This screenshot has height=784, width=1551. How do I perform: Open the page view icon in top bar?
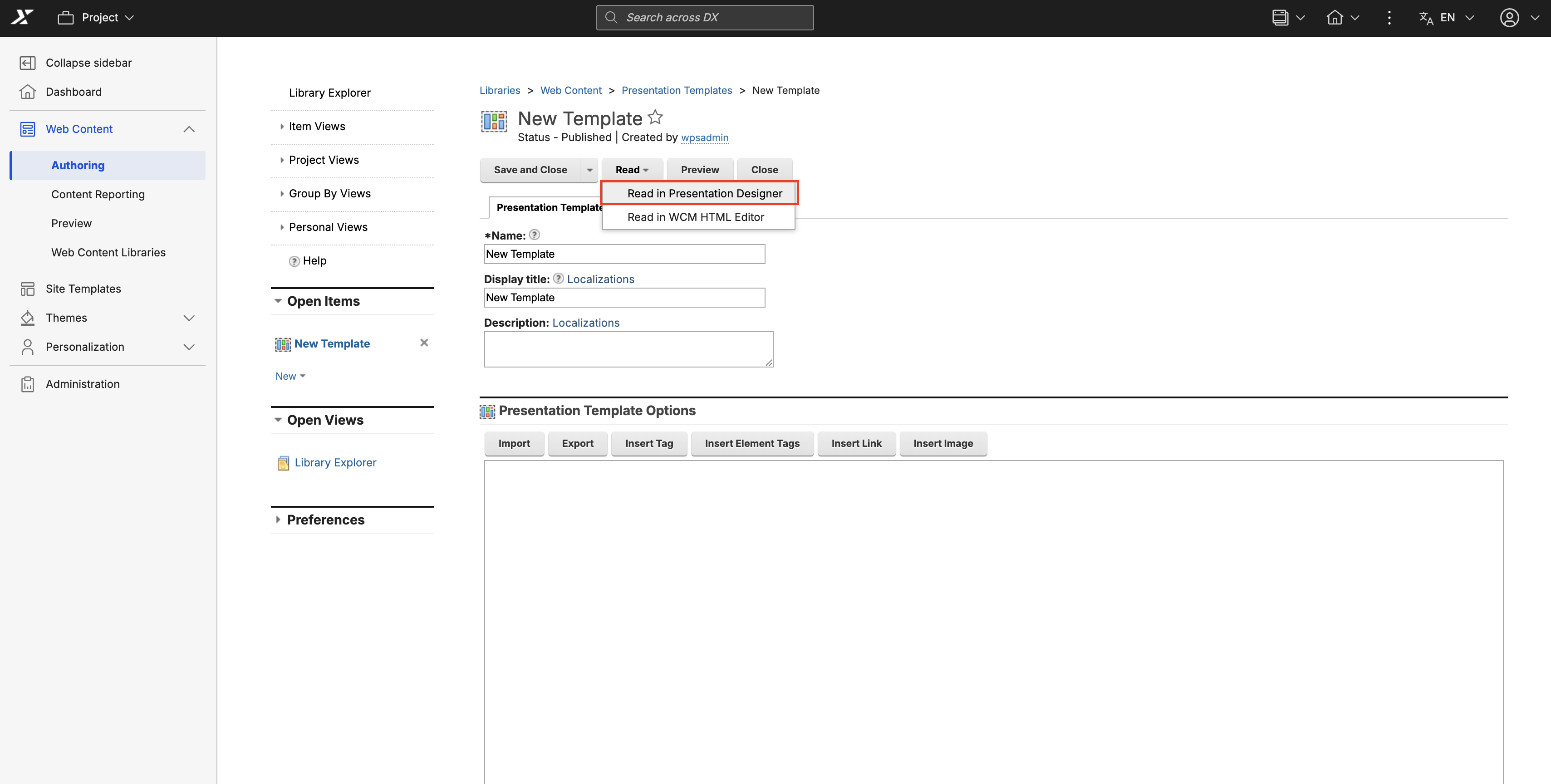(x=1280, y=17)
